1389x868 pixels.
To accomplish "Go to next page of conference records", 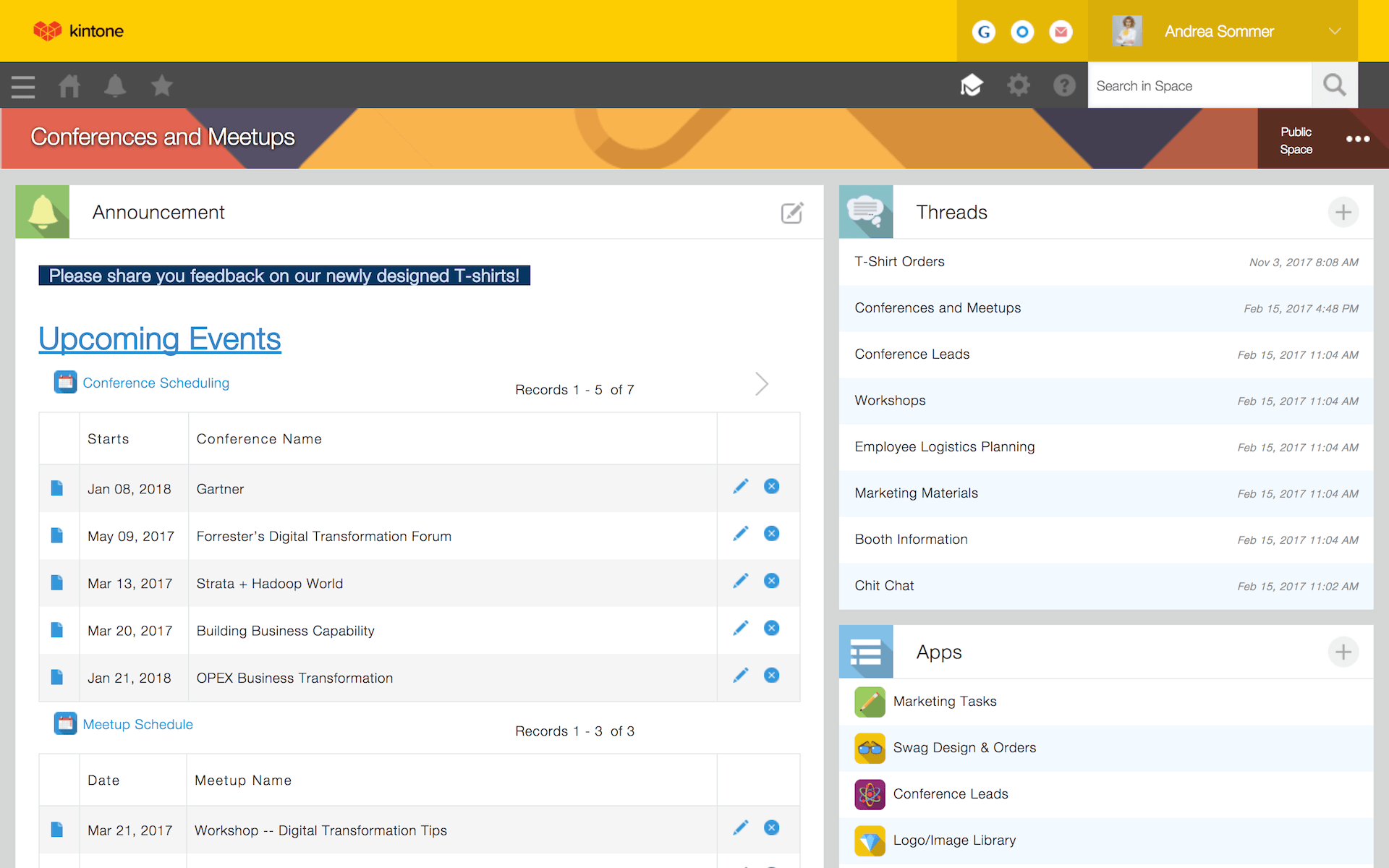I will click(761, 384).
